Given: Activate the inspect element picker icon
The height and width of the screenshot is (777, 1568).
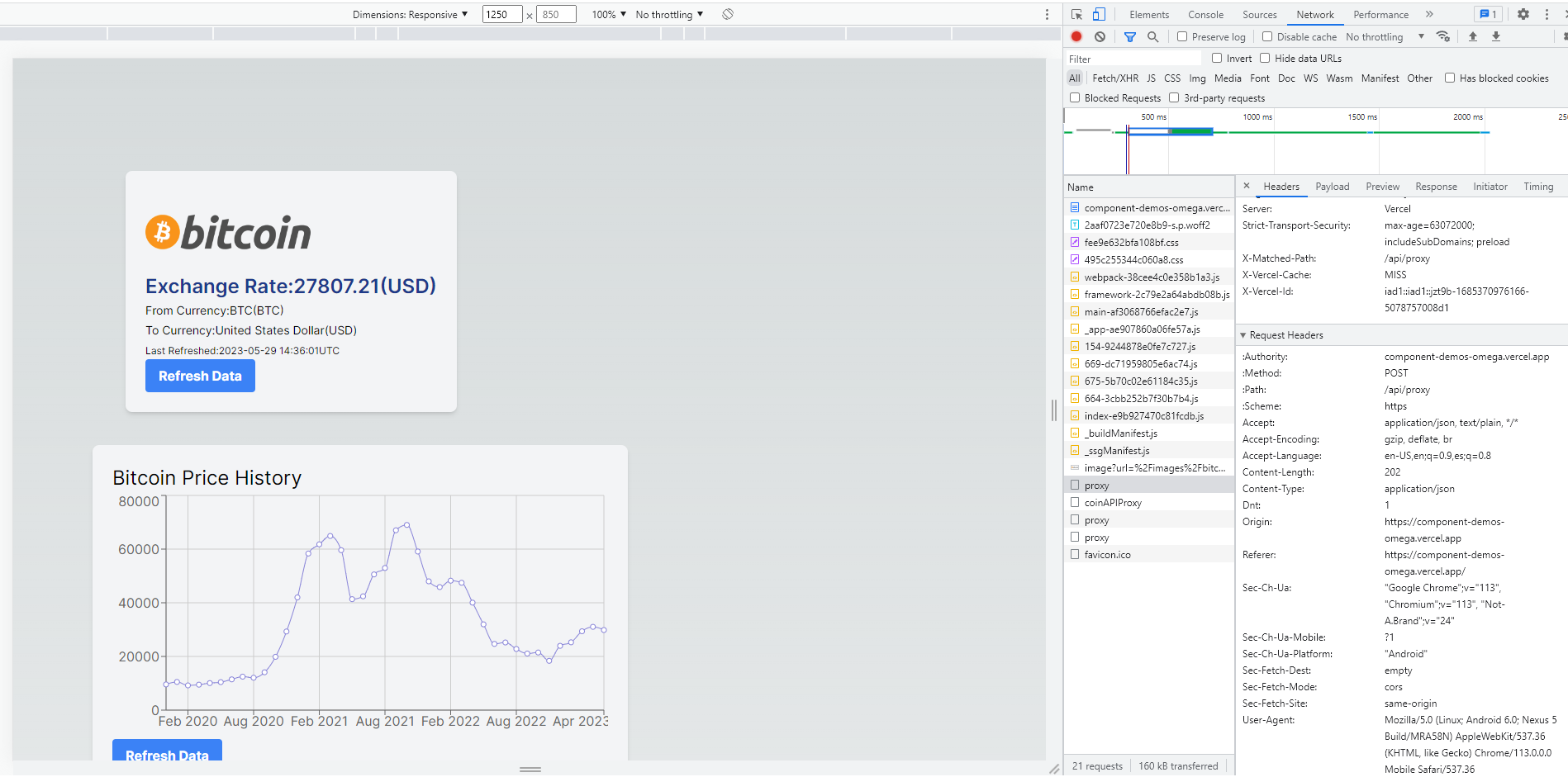Looking at the screenshot, I should click(x=1076, y=14).
